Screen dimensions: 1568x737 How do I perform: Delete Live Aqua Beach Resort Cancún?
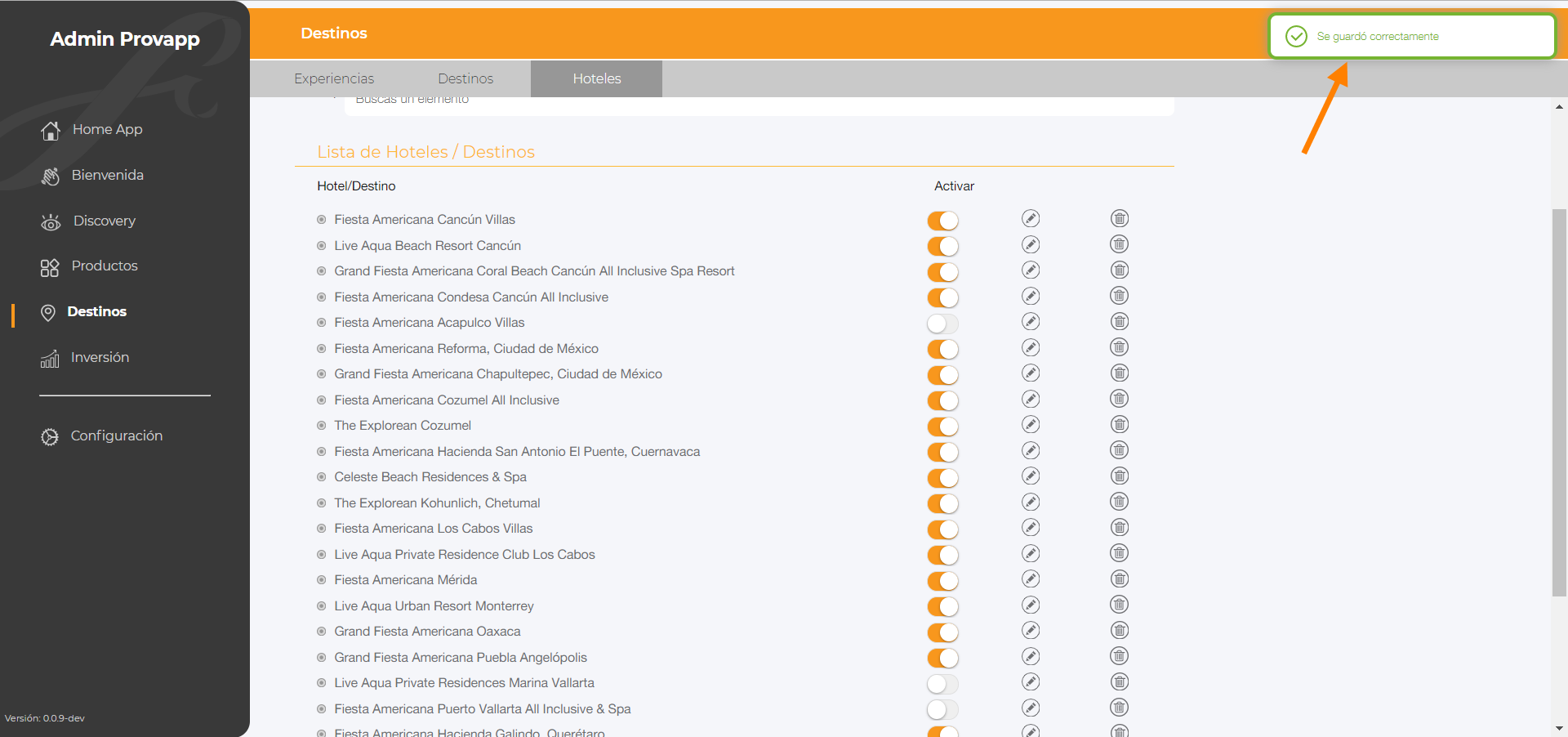click(1120, 244)
